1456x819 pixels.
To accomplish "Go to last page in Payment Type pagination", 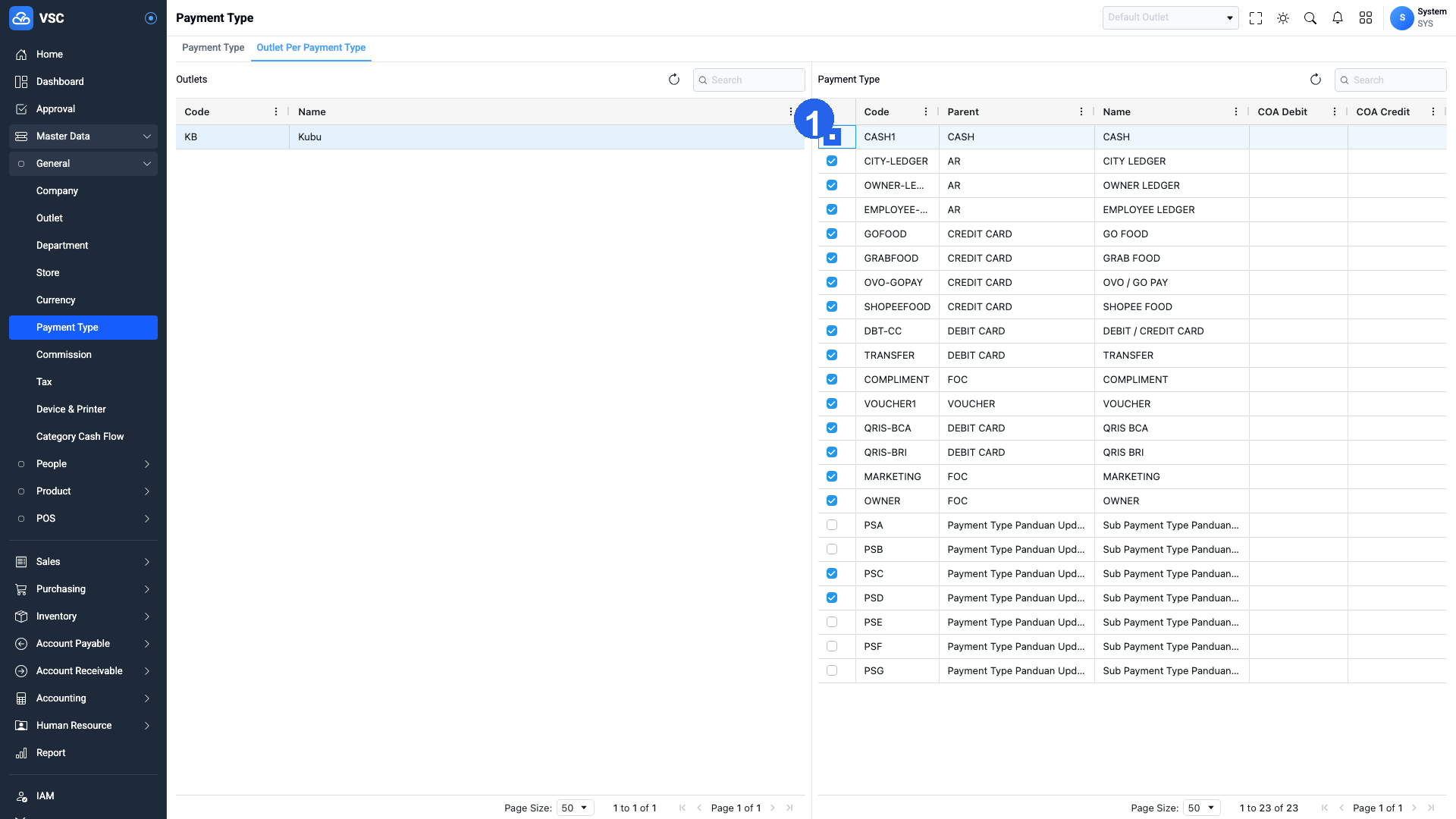I will coord(1431,808).
